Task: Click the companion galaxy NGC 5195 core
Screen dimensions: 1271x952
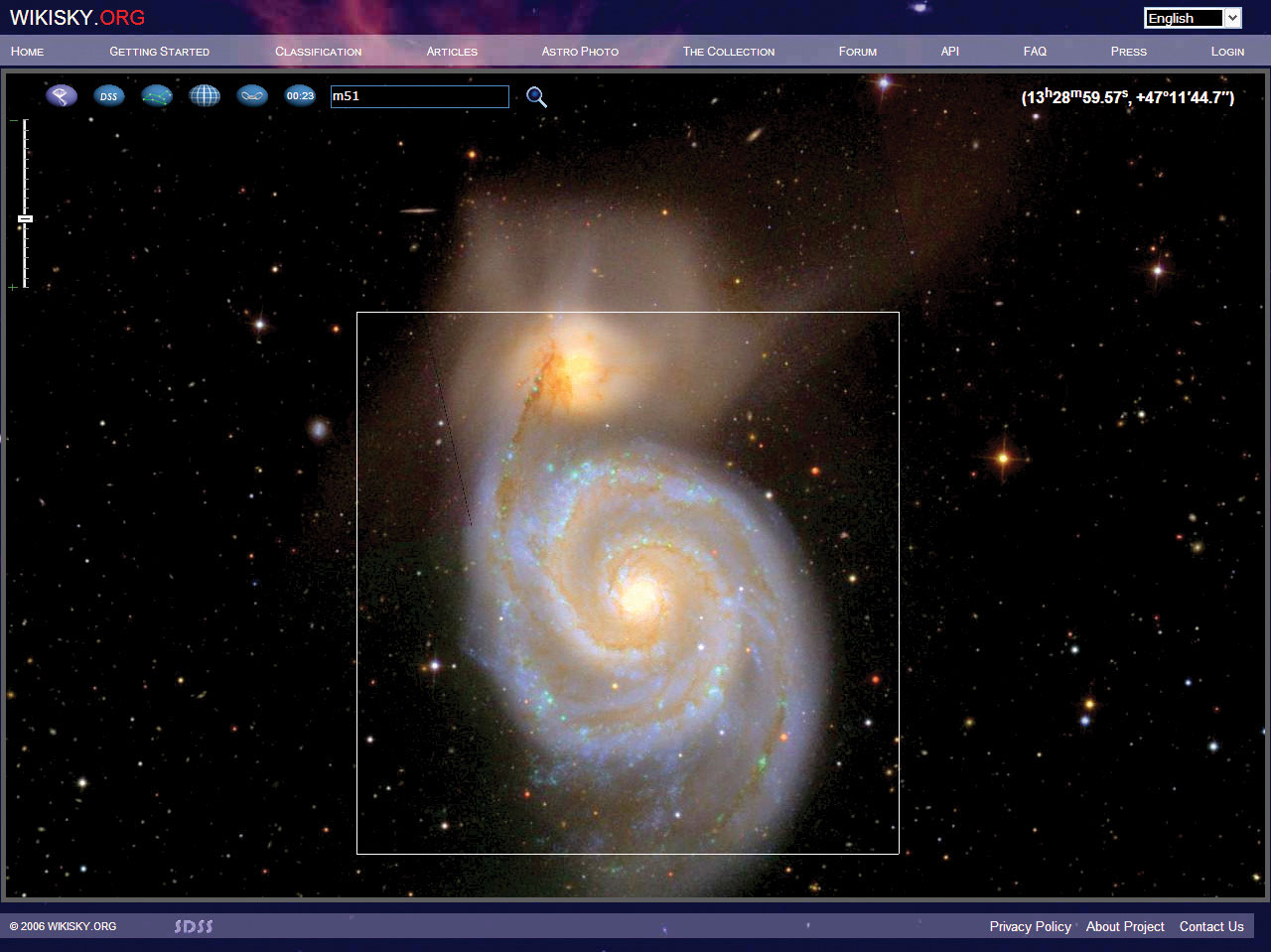Action: click(x=576, y=367)
